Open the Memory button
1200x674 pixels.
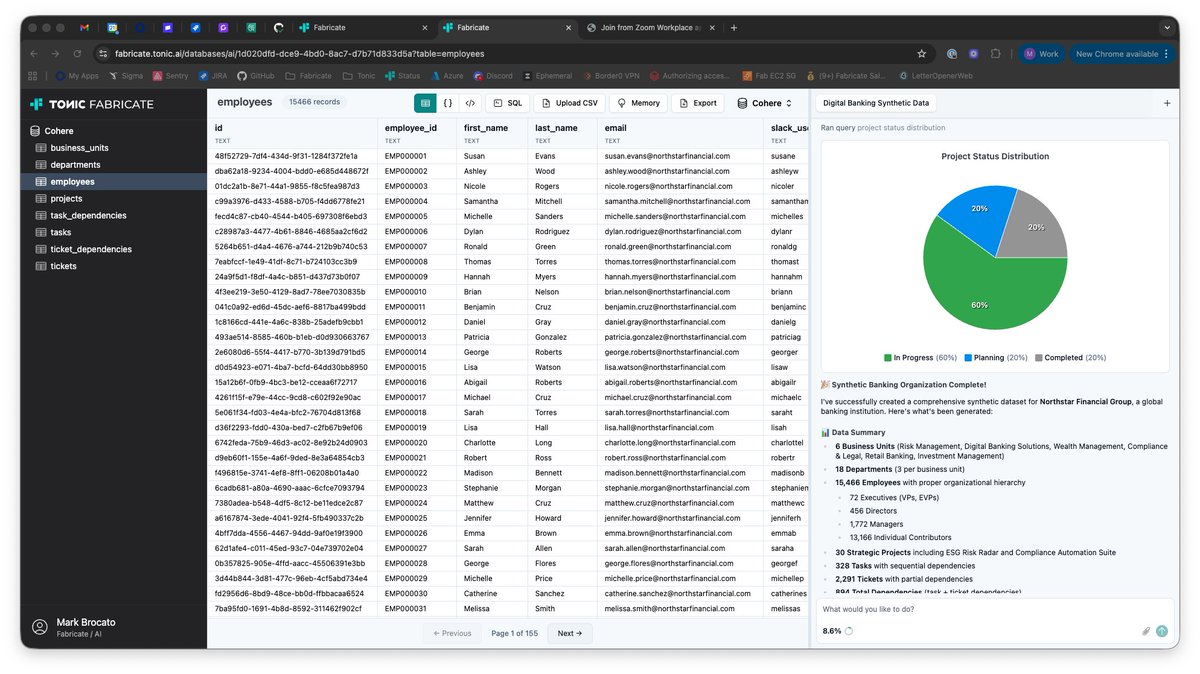[638, 103]
